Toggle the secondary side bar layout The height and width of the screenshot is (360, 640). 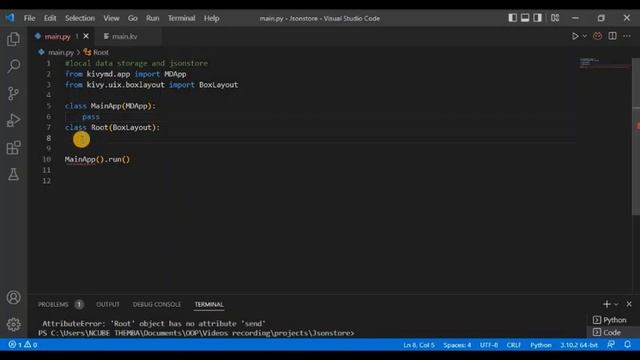pos(538,18)
